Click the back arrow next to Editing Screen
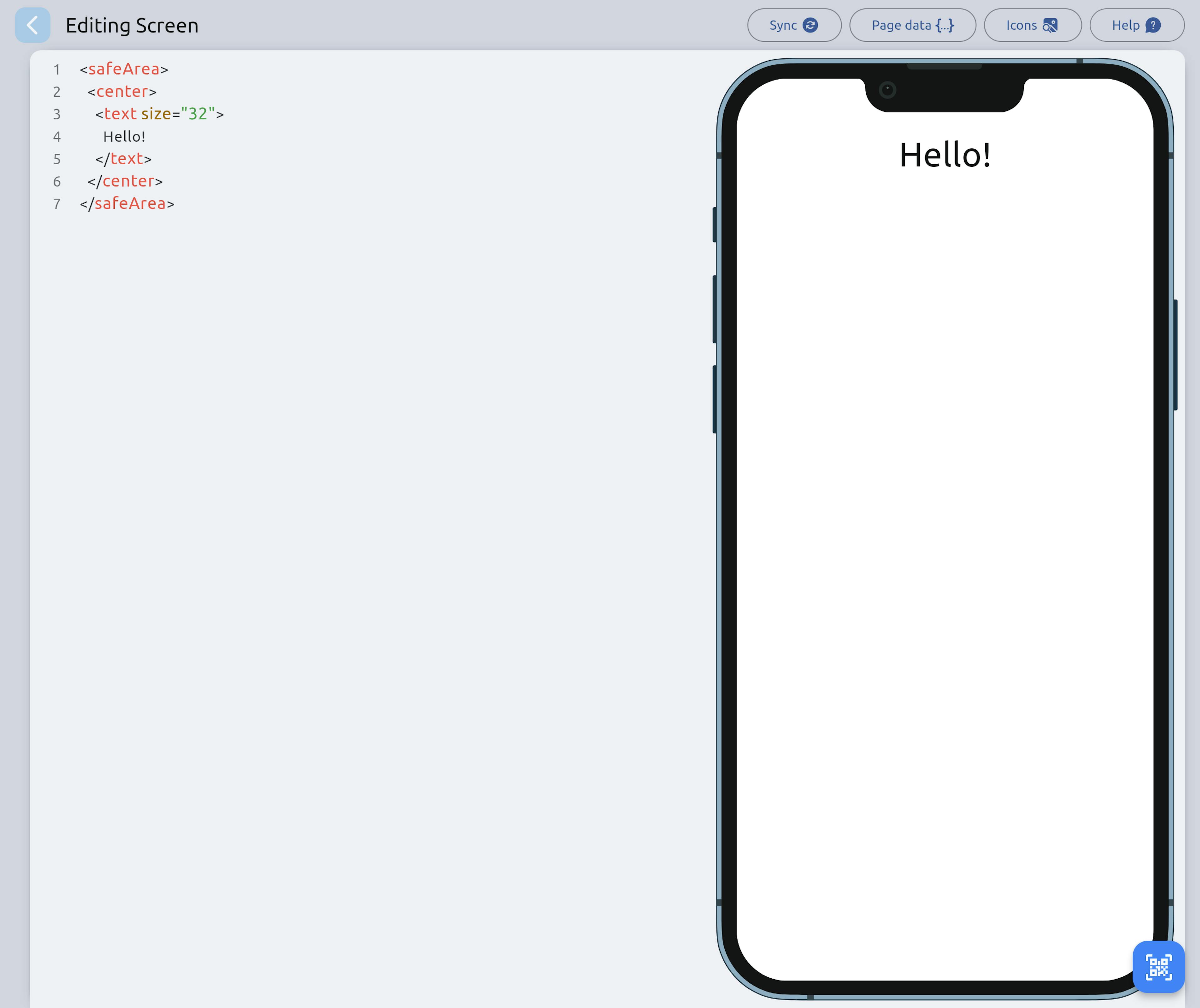The height and width of the screenshot is (1008, 1200). tap(32, 25)
